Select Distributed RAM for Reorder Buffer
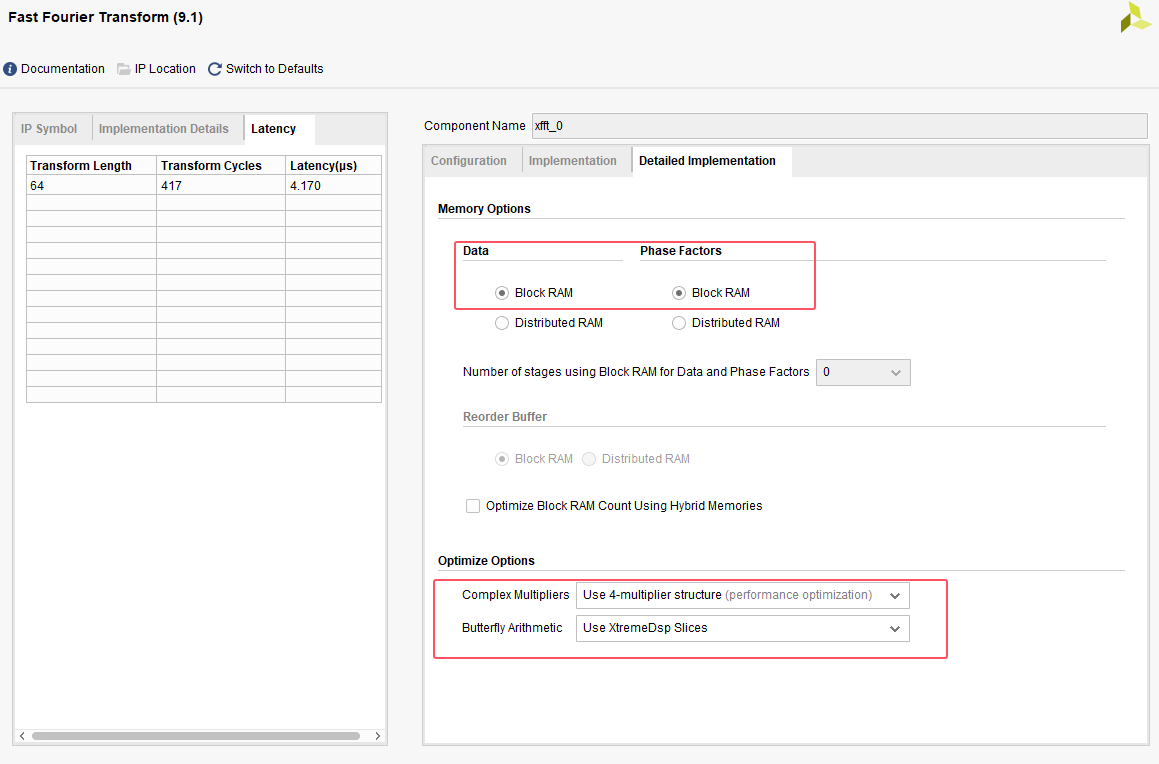1159x764 pixels. [589, 459]
